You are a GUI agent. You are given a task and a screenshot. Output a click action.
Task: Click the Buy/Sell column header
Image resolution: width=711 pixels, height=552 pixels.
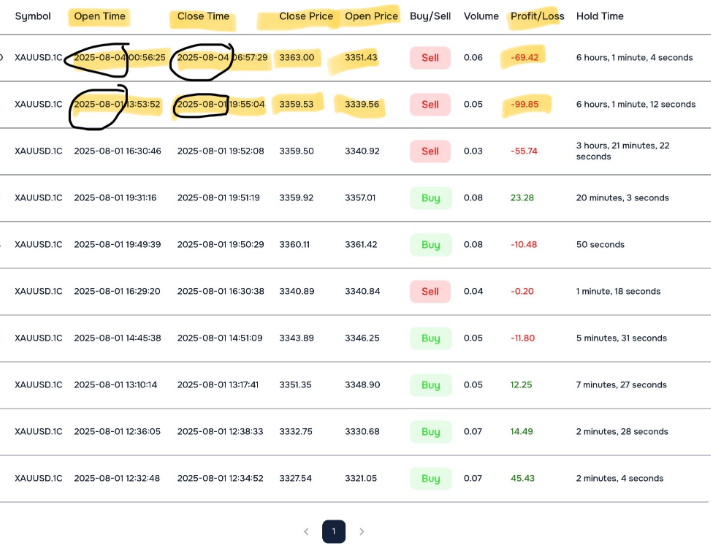430,16
